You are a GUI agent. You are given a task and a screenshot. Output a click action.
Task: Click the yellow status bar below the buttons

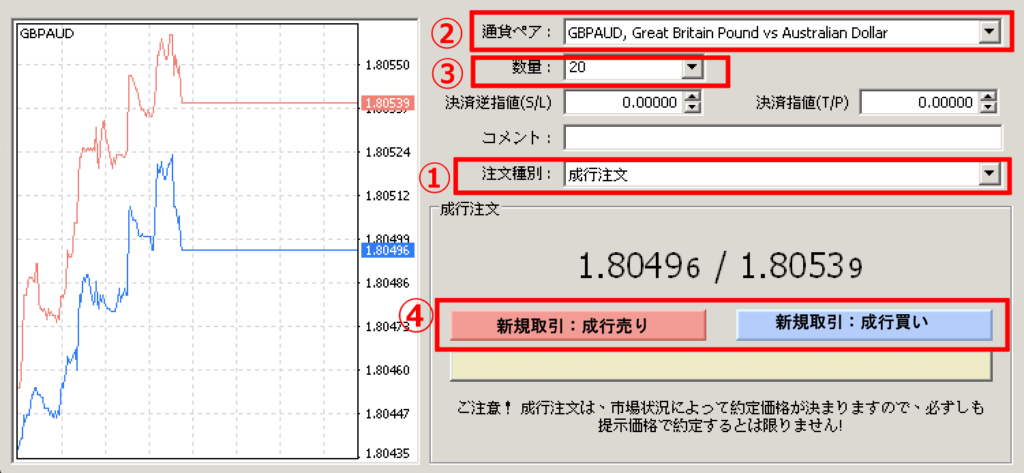click(720, 367)
